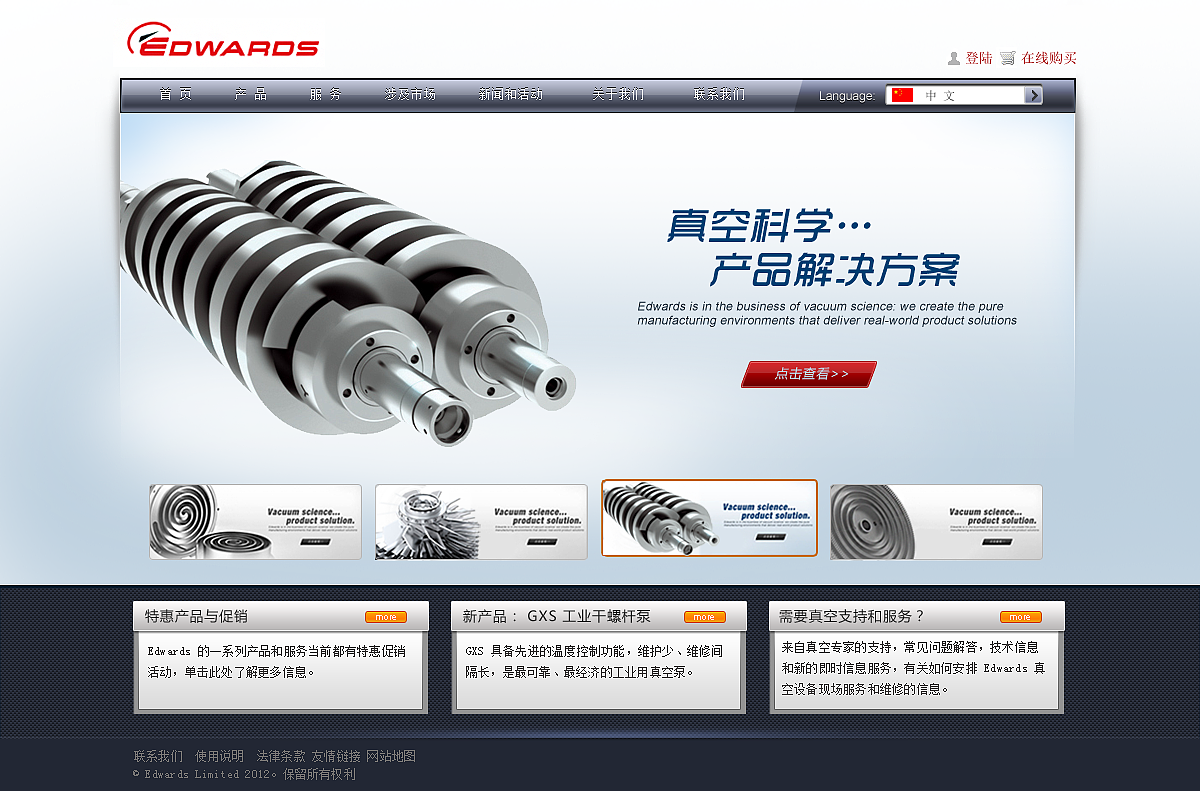Open footer 网站地图 link
This screenshot has width=1200, height=791.
pyautogui.click(x=391, y=756)
